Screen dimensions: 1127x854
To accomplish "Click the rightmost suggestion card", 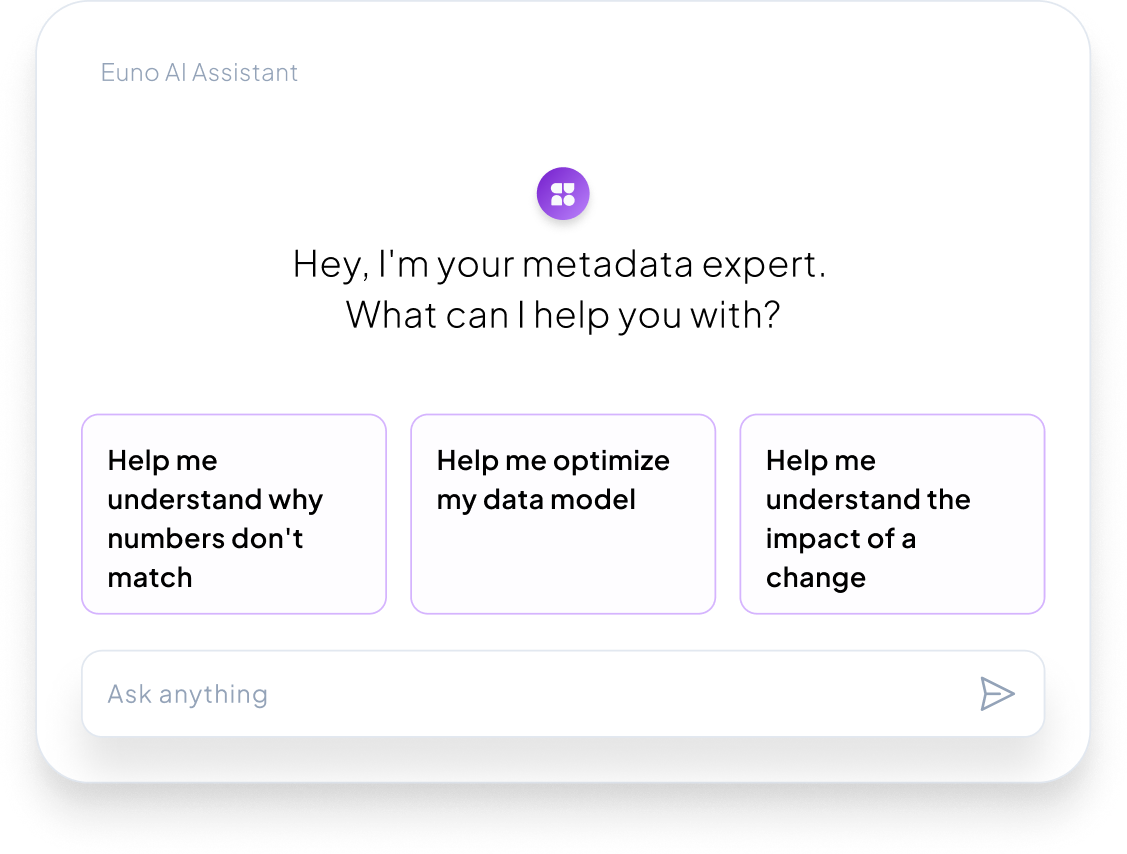I will click(x=892, y=514).
